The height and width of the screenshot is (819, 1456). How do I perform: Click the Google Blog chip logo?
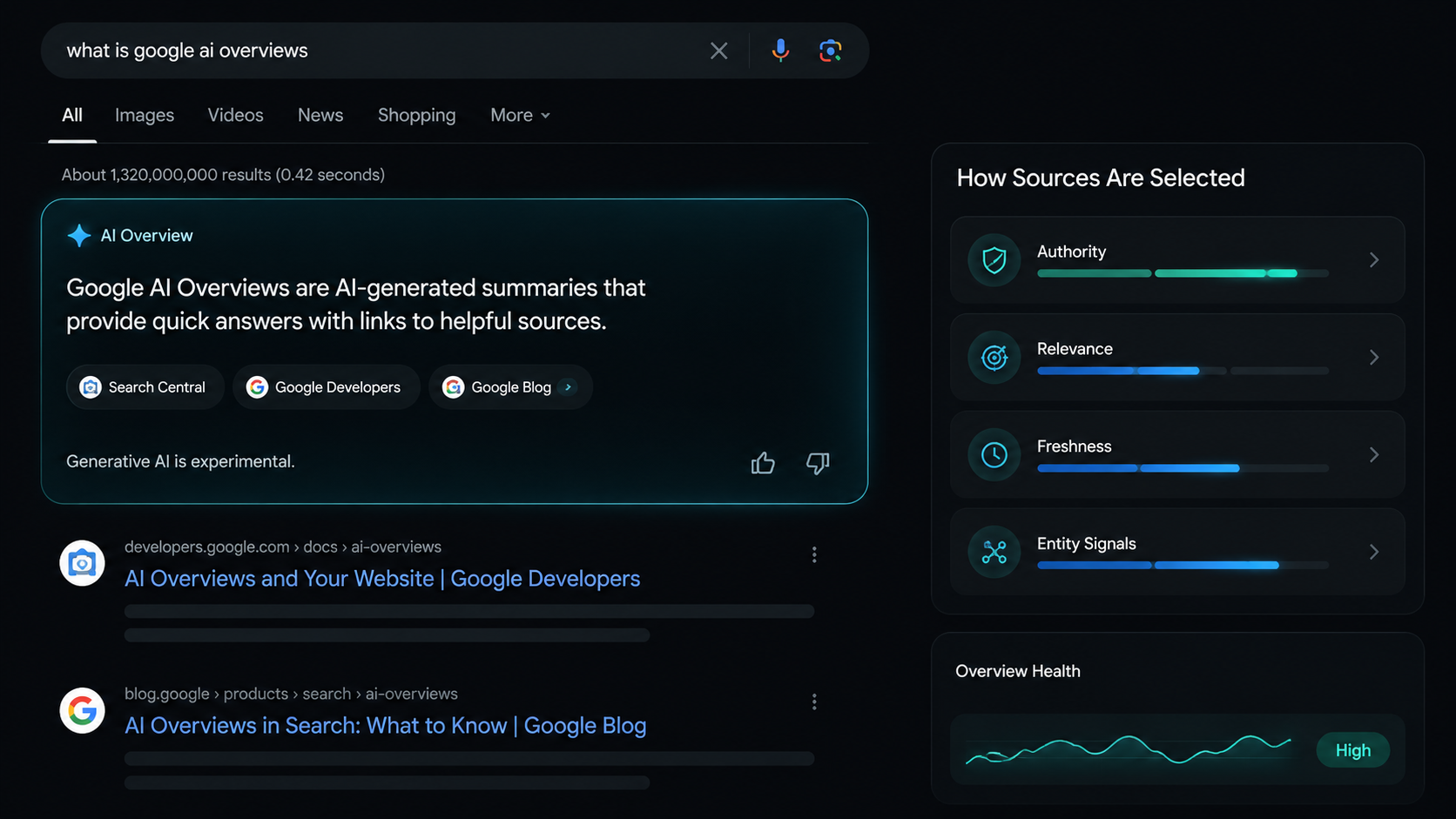click(x=453, y=387)
